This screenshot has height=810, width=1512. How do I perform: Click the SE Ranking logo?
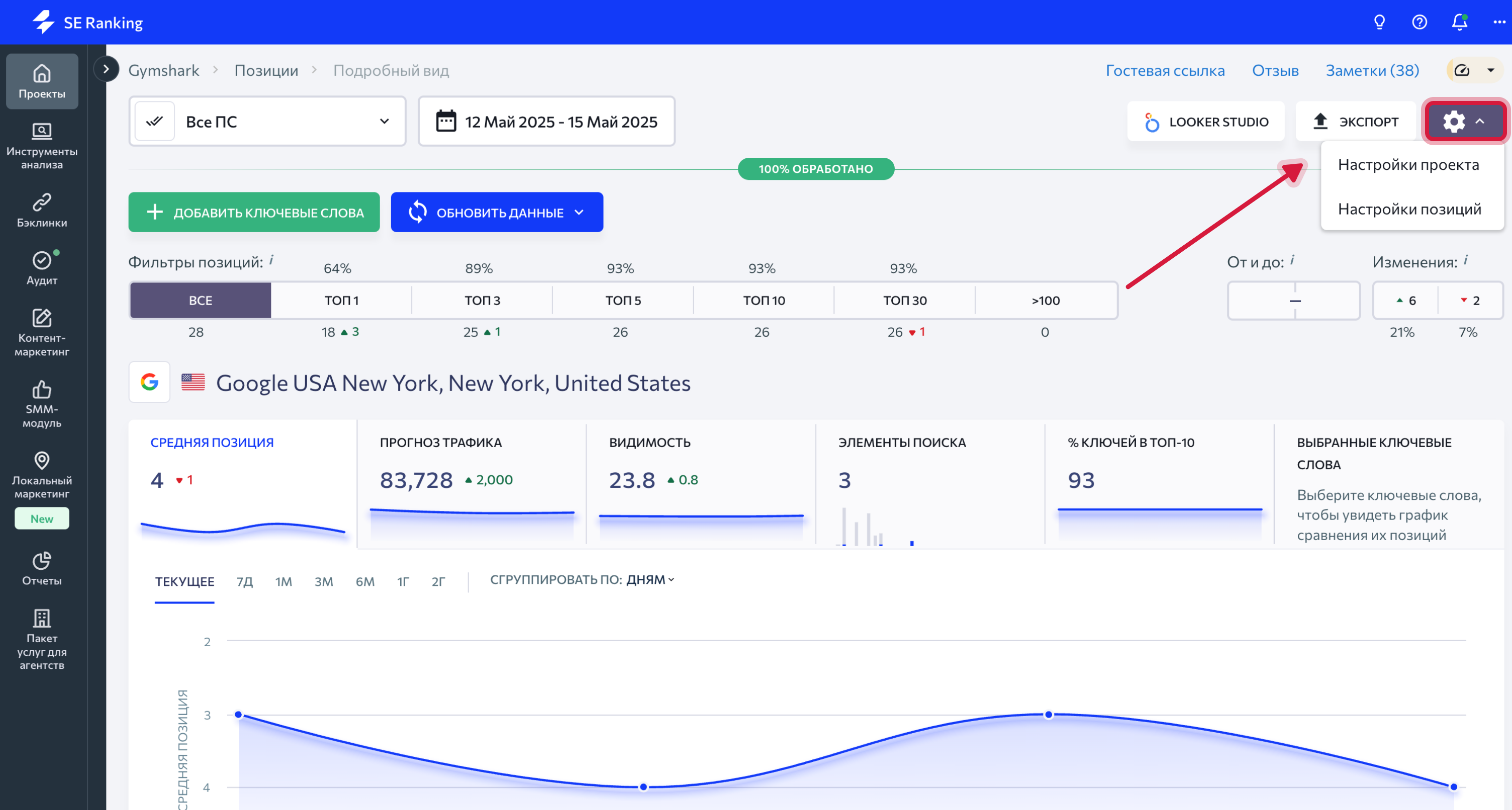coord(88,22)
